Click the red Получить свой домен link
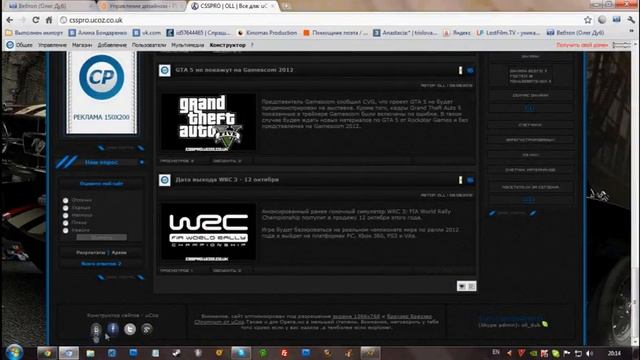The image size is (640, 360). [582, 45]
